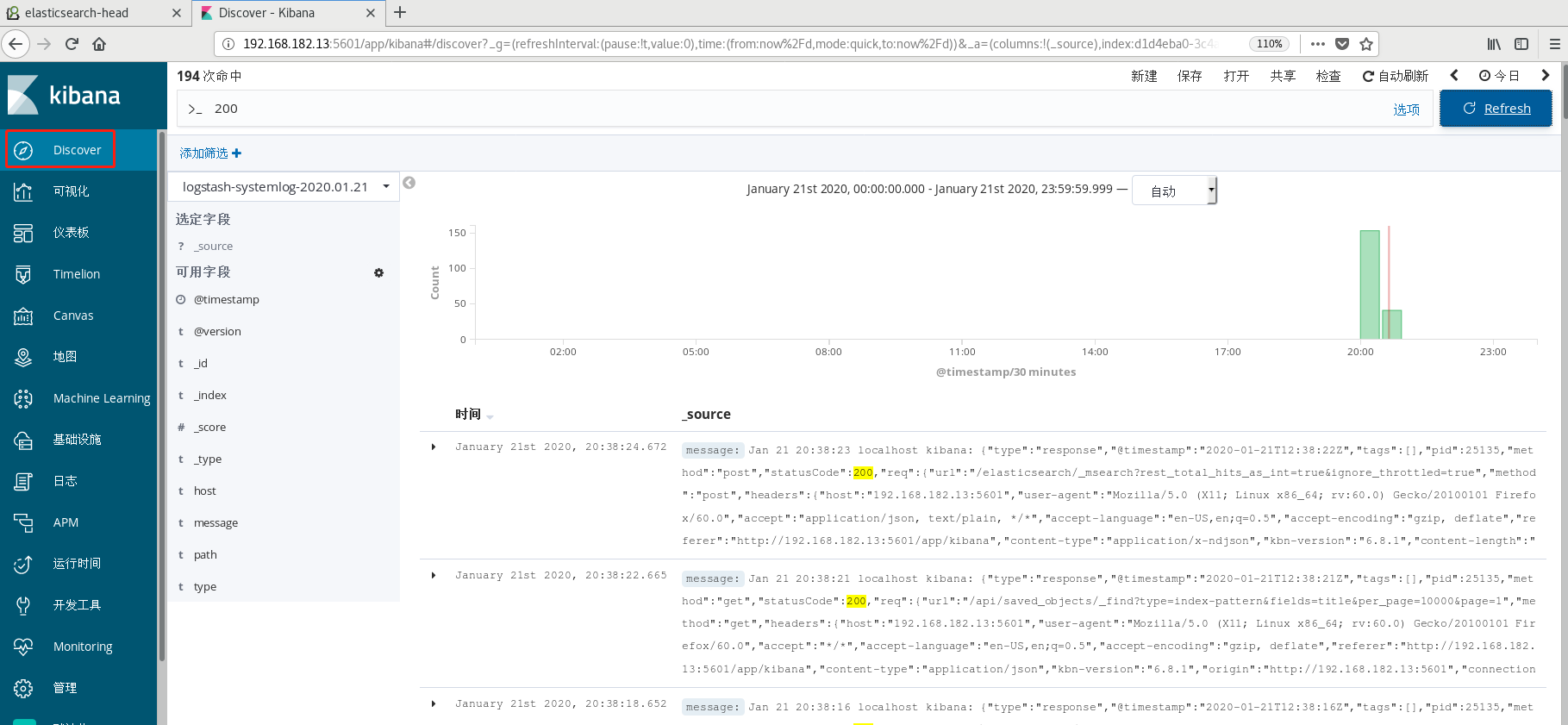Click 添加筛选 to add a filter
The width and height of the screenshot is (1568, 725).
click(x=210, y=153)
